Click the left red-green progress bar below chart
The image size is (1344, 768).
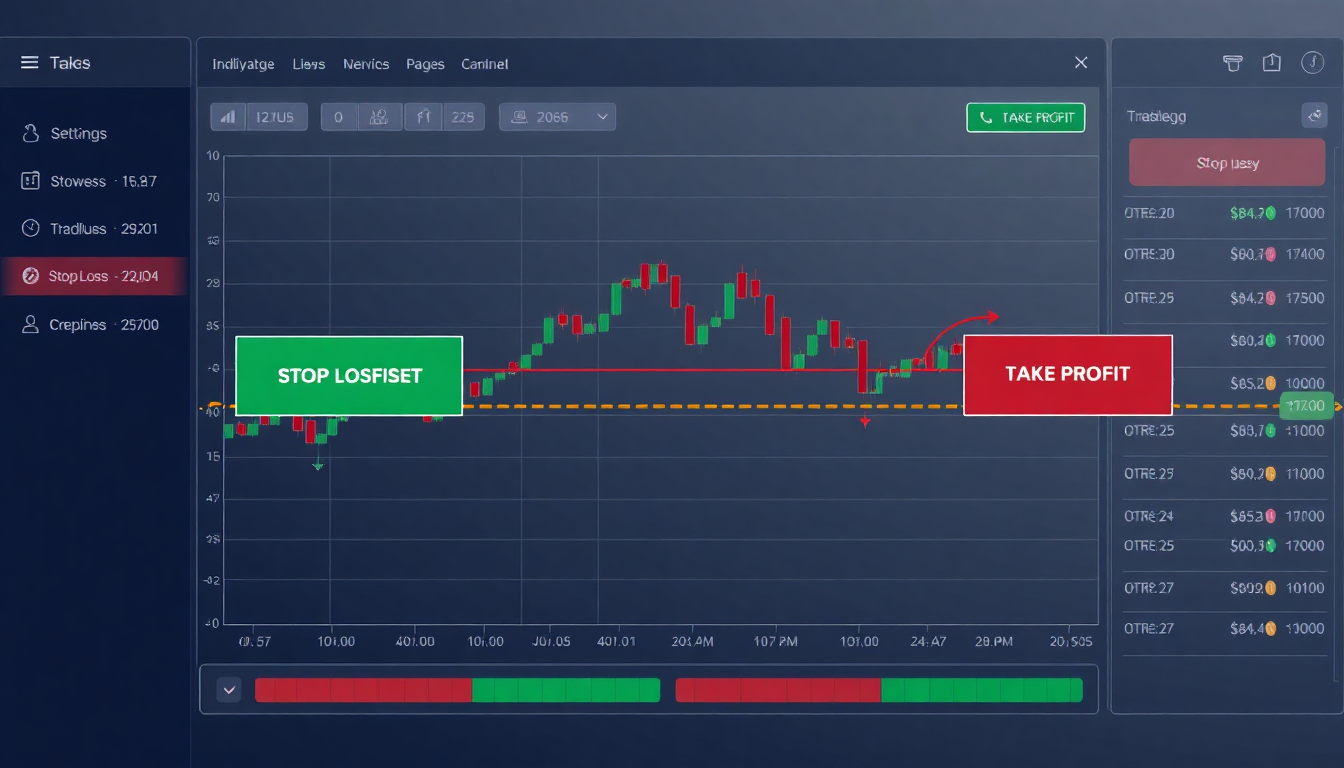[x=458, y=690]
